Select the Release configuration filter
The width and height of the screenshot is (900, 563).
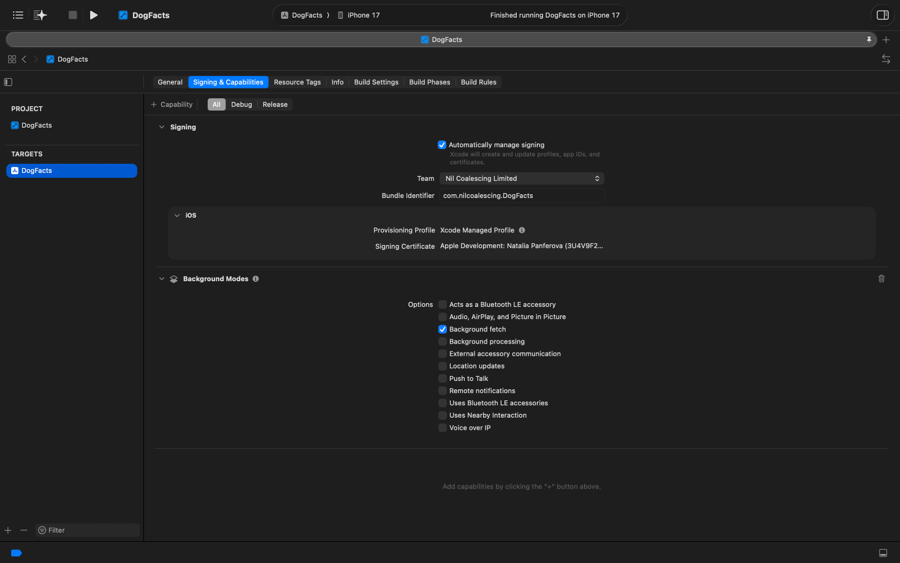click(275, 104)
